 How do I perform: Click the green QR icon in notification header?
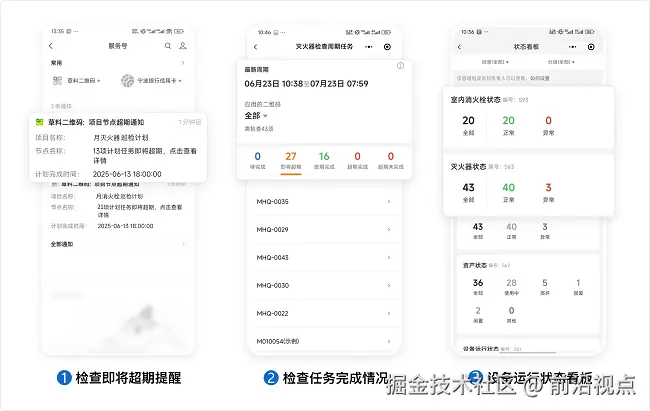(x=39, y=122)
